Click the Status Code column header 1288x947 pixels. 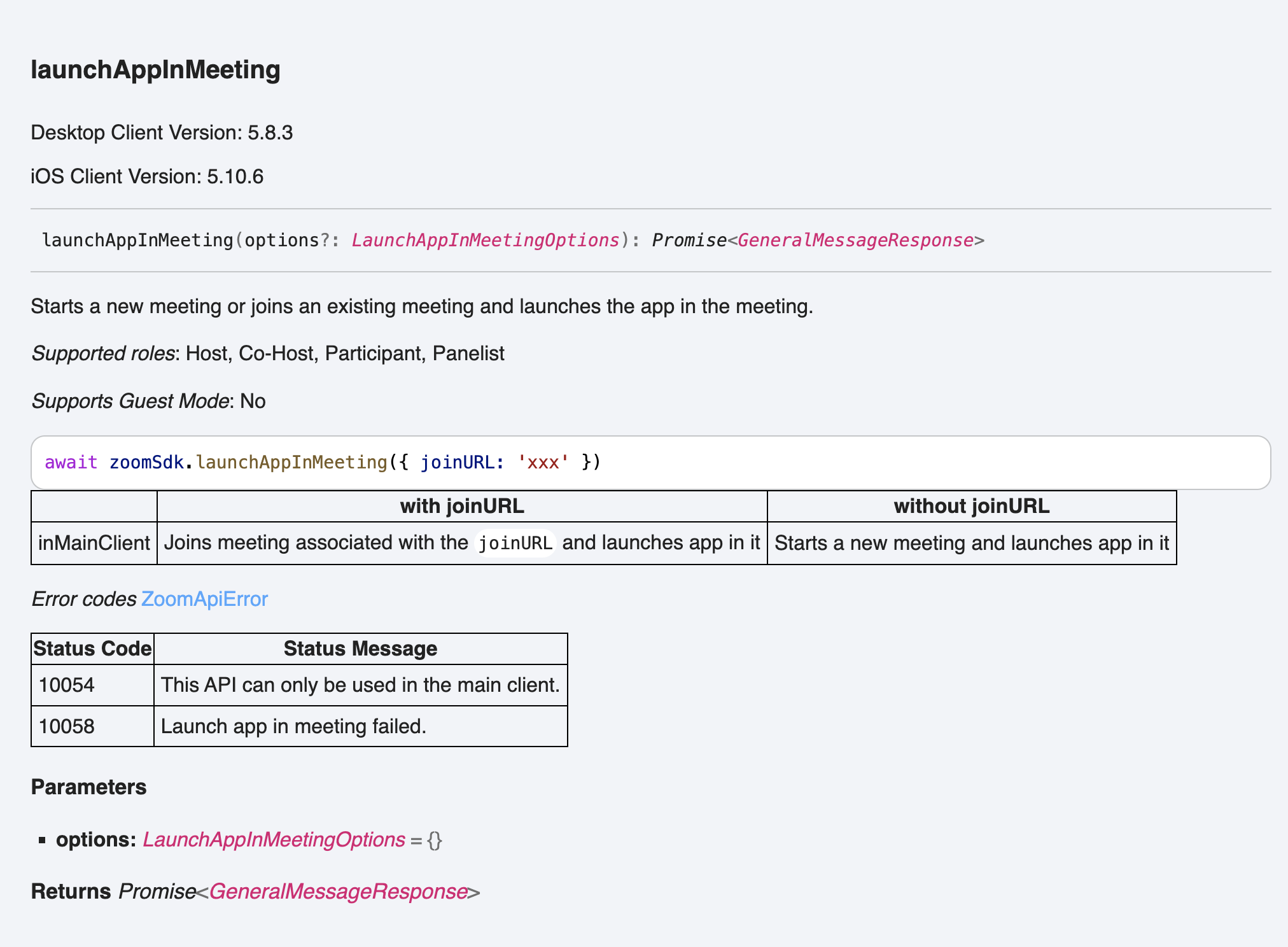pyautogui.click(x=92, y=649)
